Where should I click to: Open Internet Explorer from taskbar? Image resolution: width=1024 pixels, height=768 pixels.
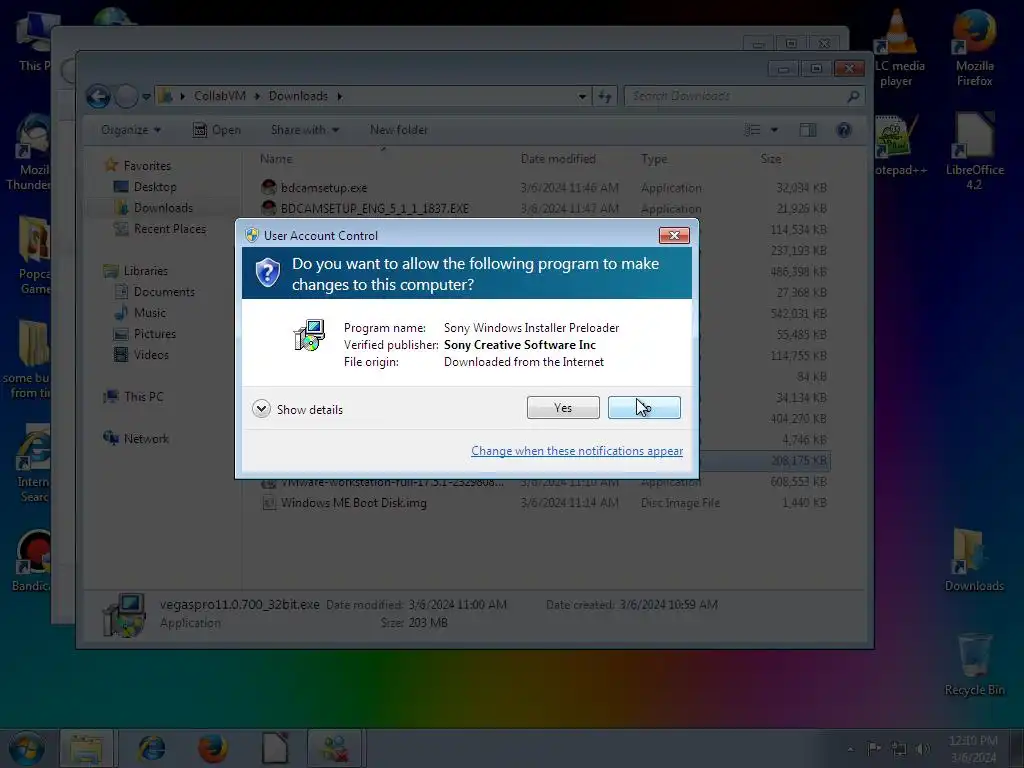click(152, 748)
